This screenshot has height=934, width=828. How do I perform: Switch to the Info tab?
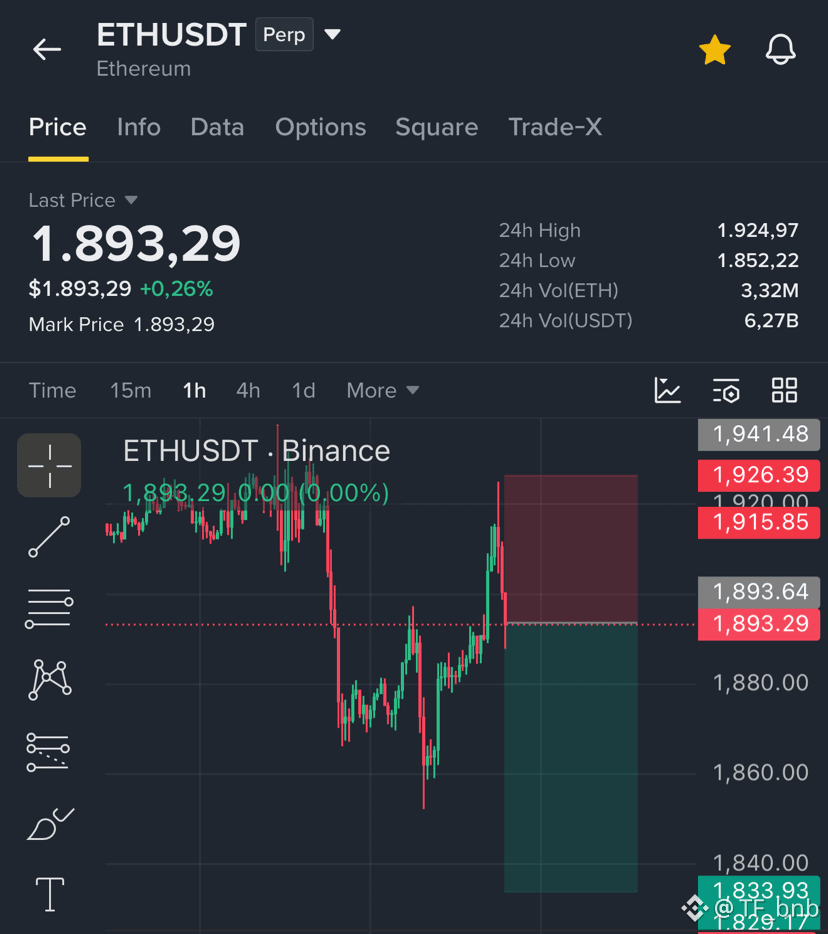click(139, 127)
